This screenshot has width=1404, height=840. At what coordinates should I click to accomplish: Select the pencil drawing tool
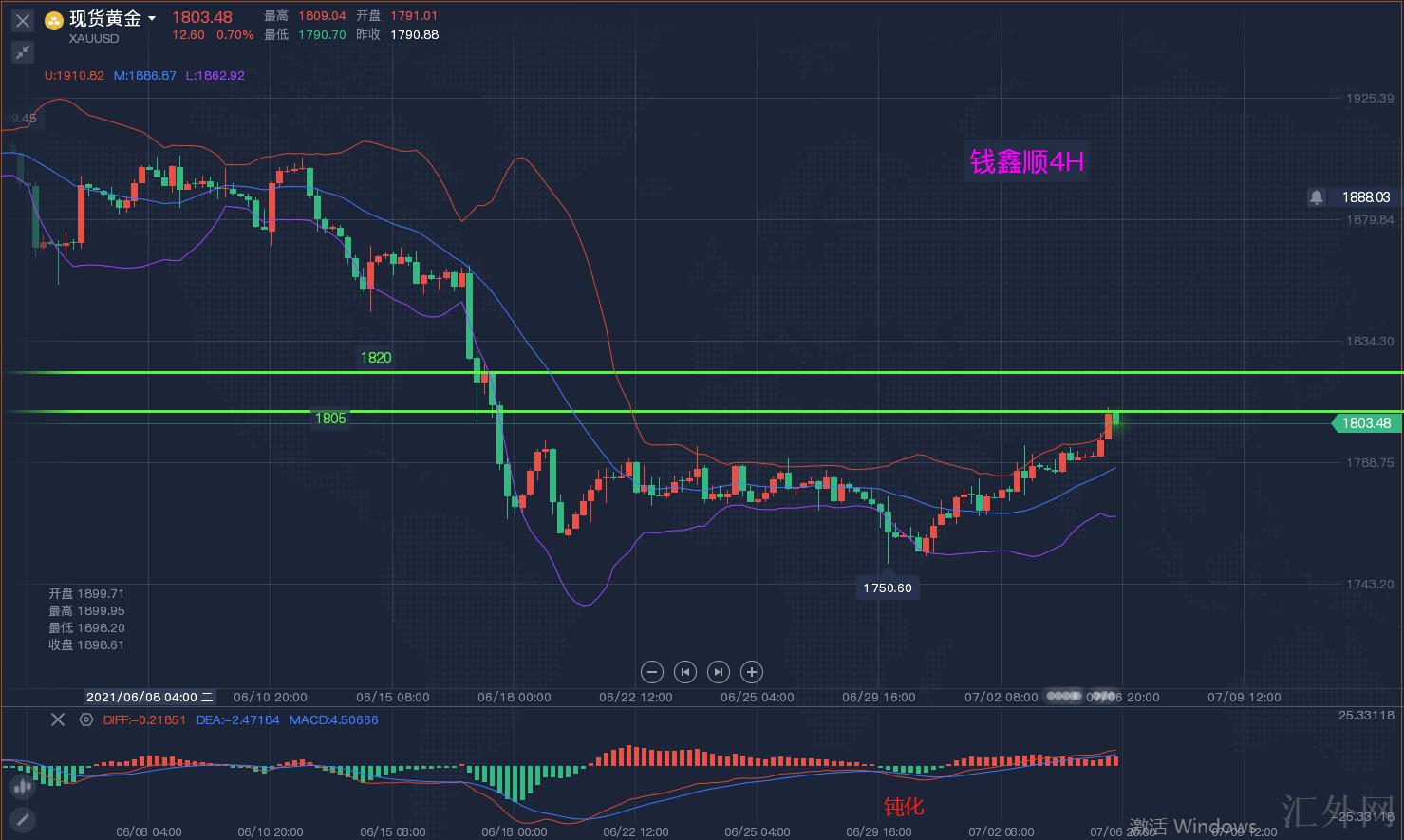pyautogui.click(x=23, y=818)
